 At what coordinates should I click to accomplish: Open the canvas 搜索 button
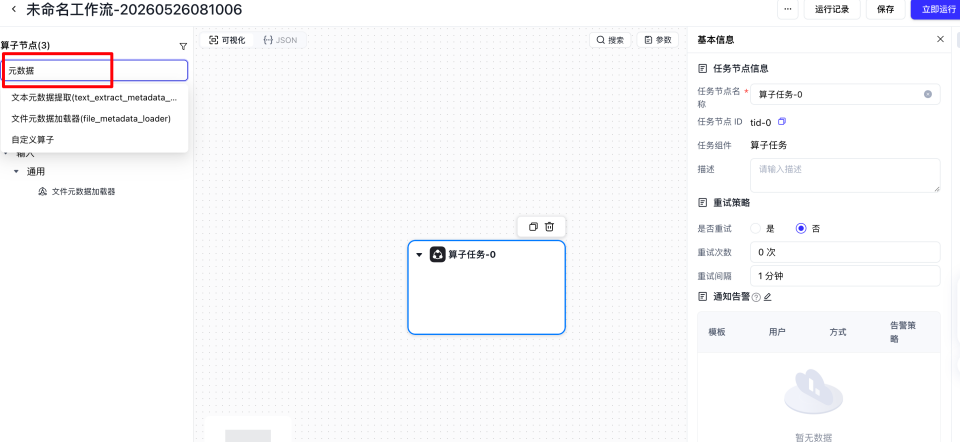point(610,40)
